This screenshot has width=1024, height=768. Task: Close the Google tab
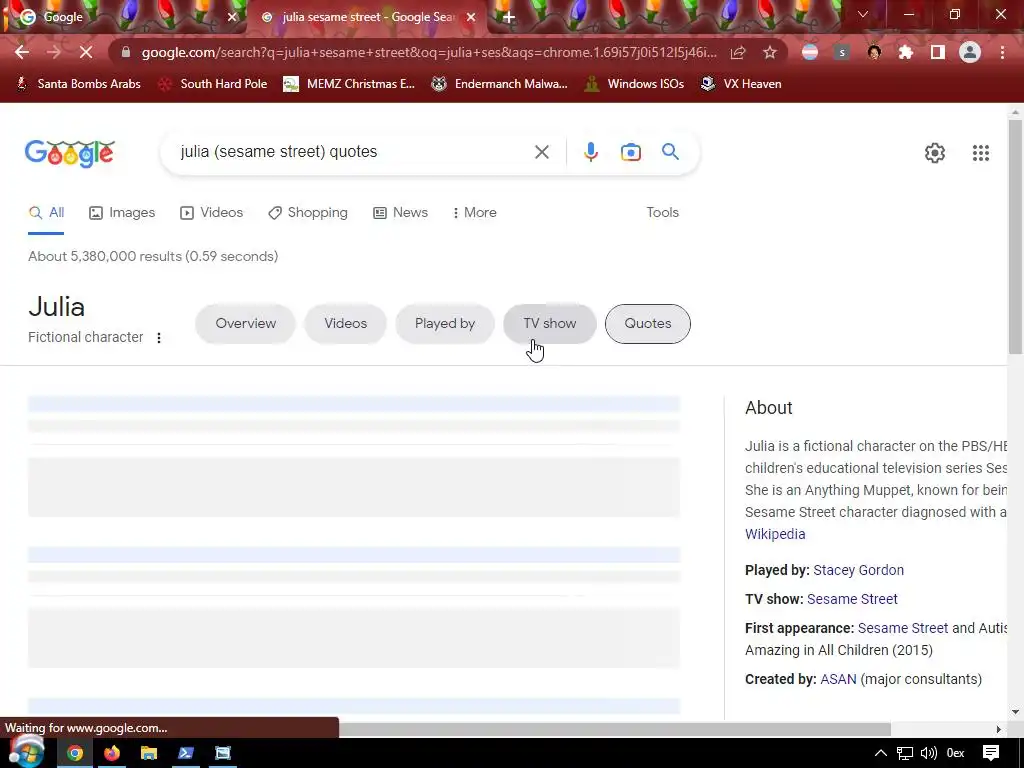(232, 17)
